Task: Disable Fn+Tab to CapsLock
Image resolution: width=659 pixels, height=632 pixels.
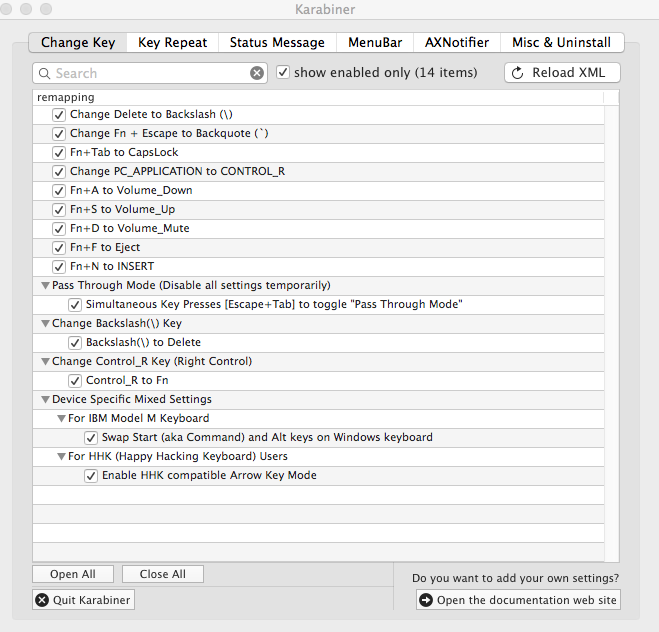Action: point(59,152)
